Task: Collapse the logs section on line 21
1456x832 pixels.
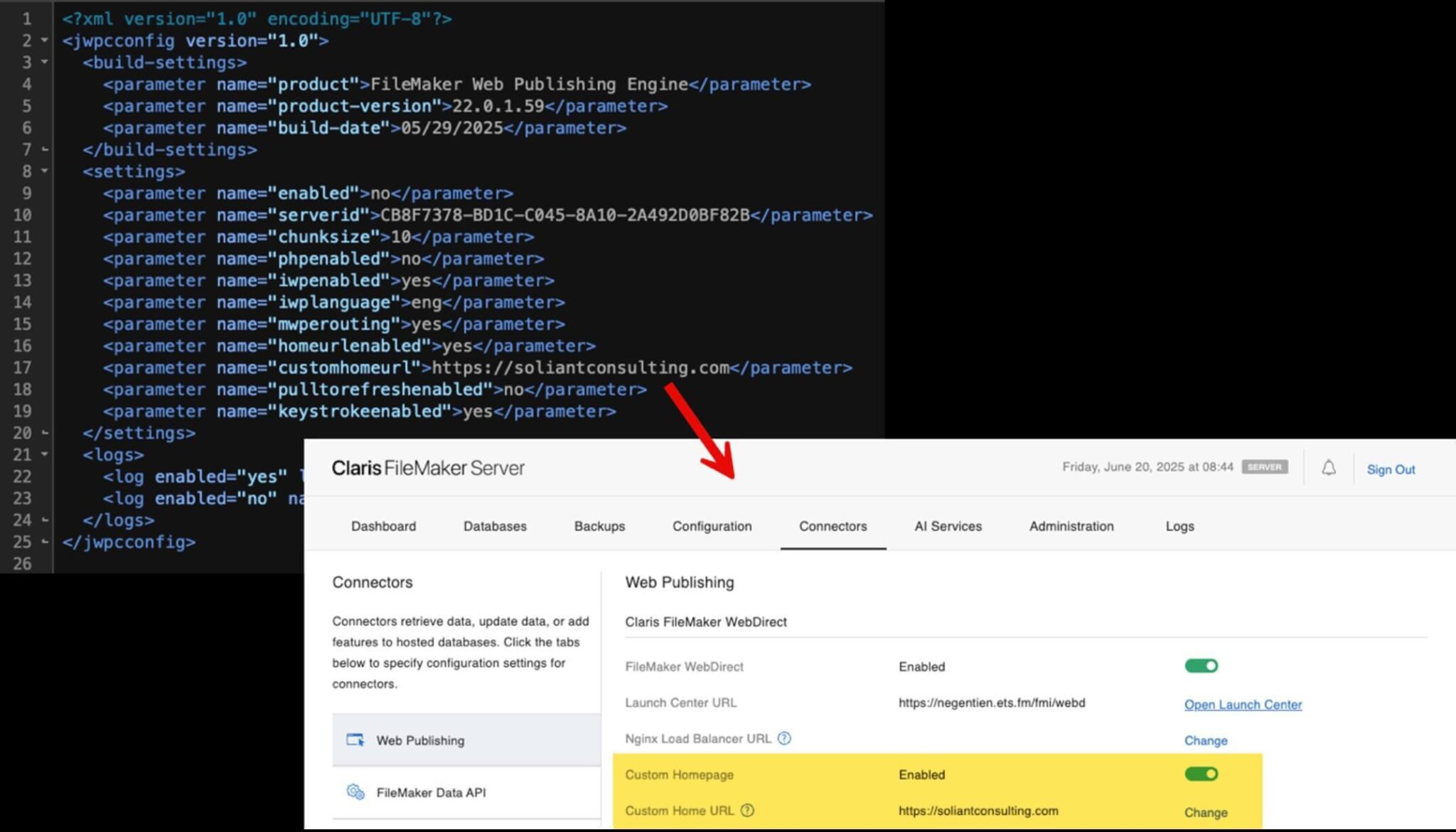Action: pos(45,454)
